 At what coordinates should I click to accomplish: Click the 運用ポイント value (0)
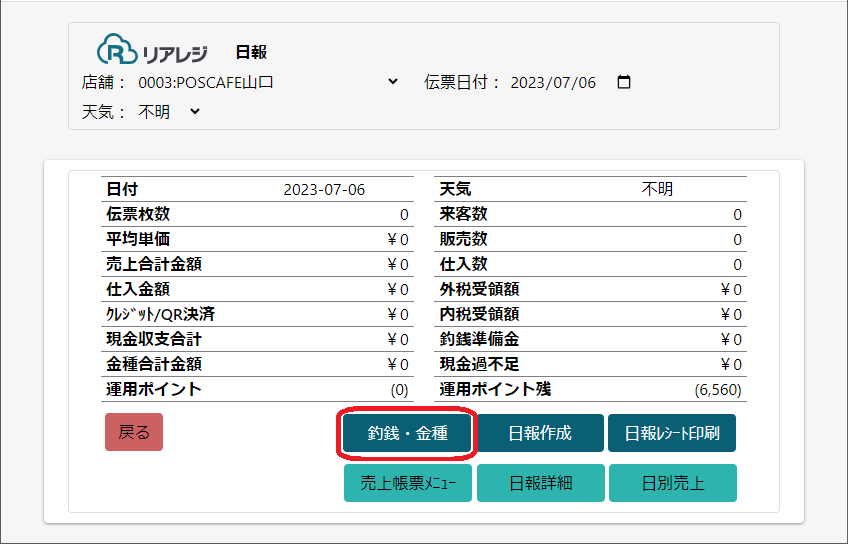pos(399,390)
